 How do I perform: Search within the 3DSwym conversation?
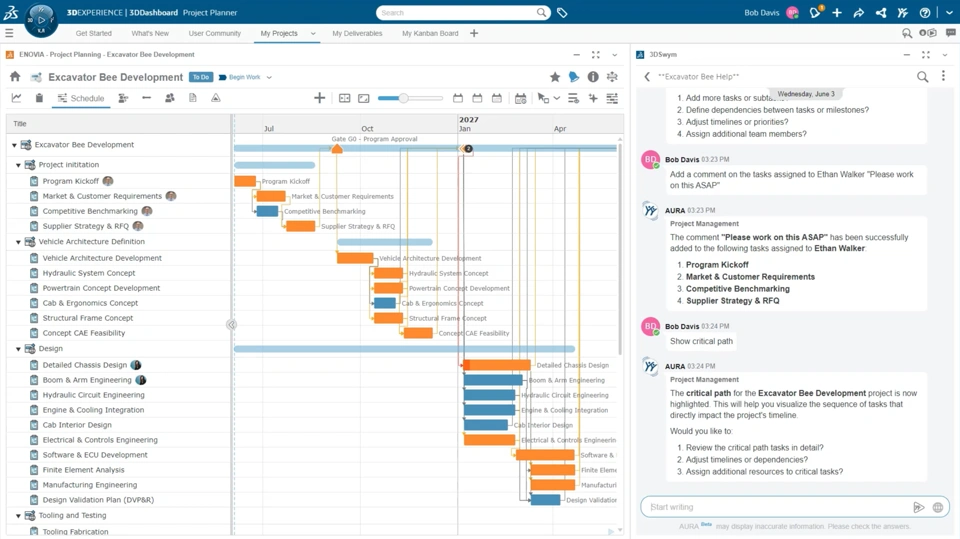pyautogui.click(x=922, y=77)
